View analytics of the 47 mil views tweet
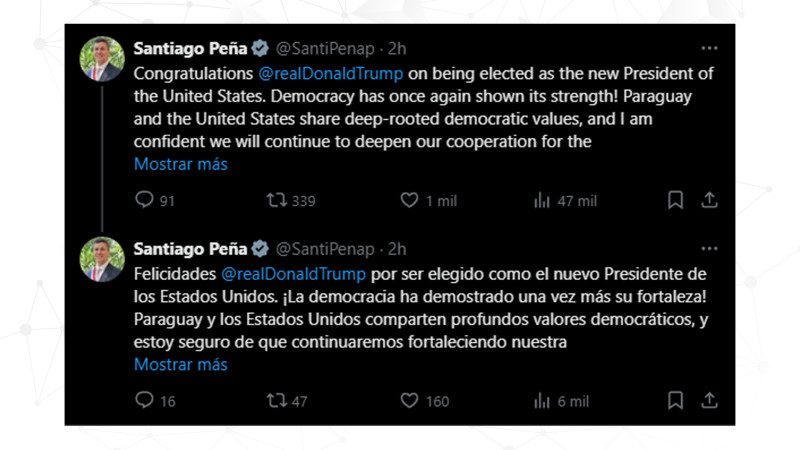Viewport: 800px width, 450px height. 542,200
